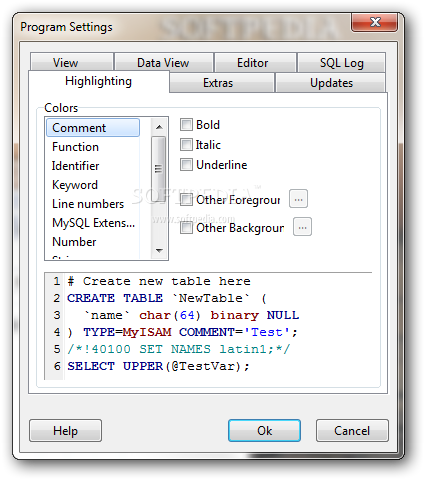The image size is (425, 480).
Task: Click the Cancel button
Action: 352,430
